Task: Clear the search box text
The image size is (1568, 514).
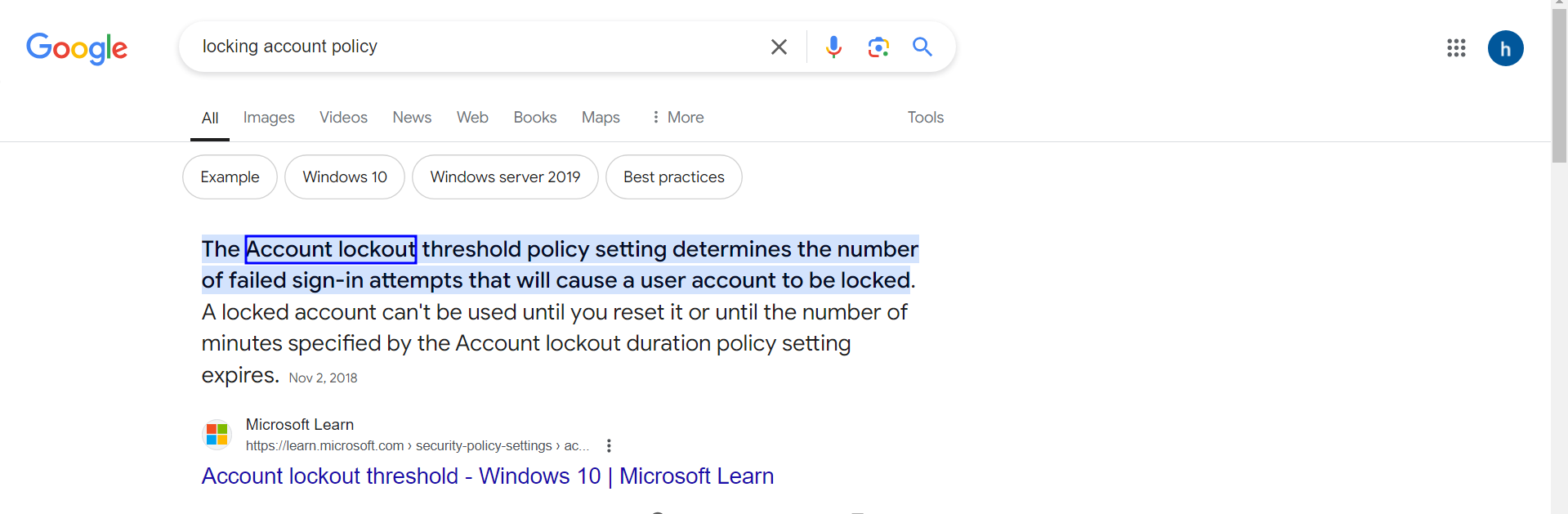Action: click(x=779, y=47)
